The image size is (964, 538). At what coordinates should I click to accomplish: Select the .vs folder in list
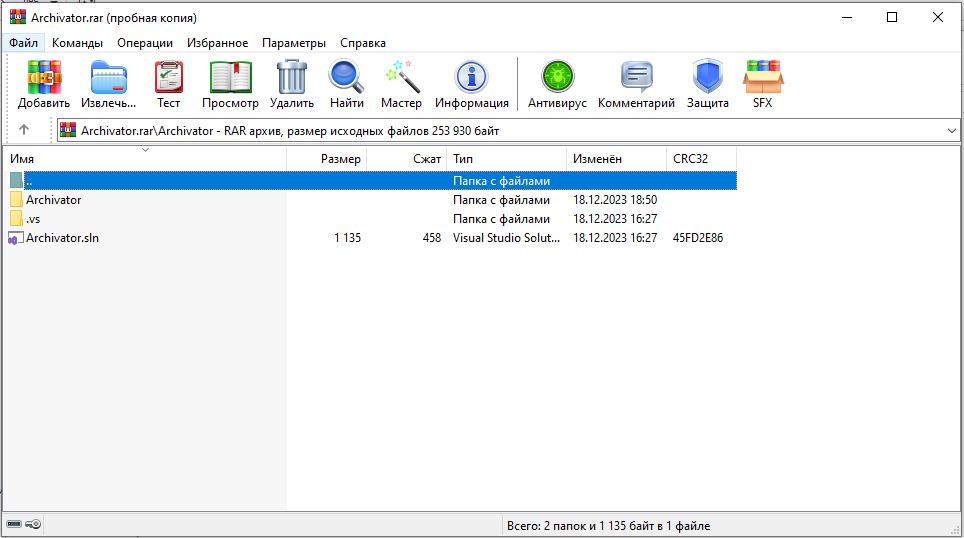[33, 219]
